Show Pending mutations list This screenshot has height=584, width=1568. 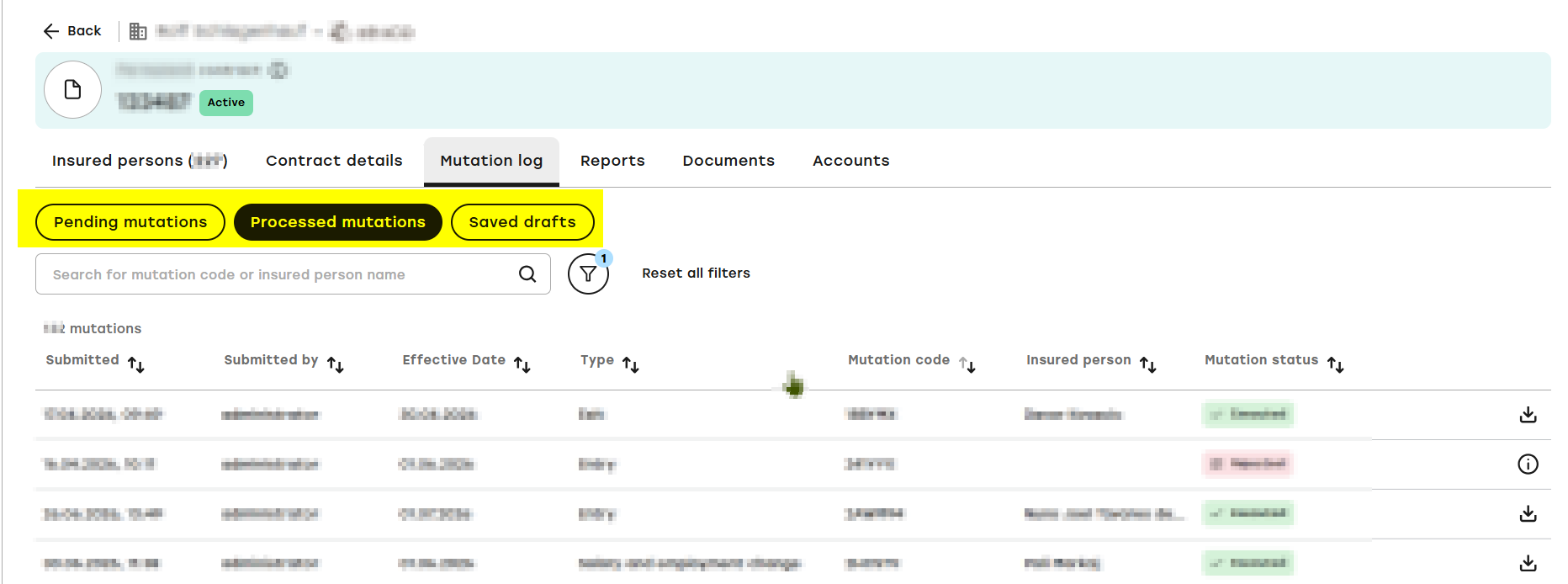point(130,222)
